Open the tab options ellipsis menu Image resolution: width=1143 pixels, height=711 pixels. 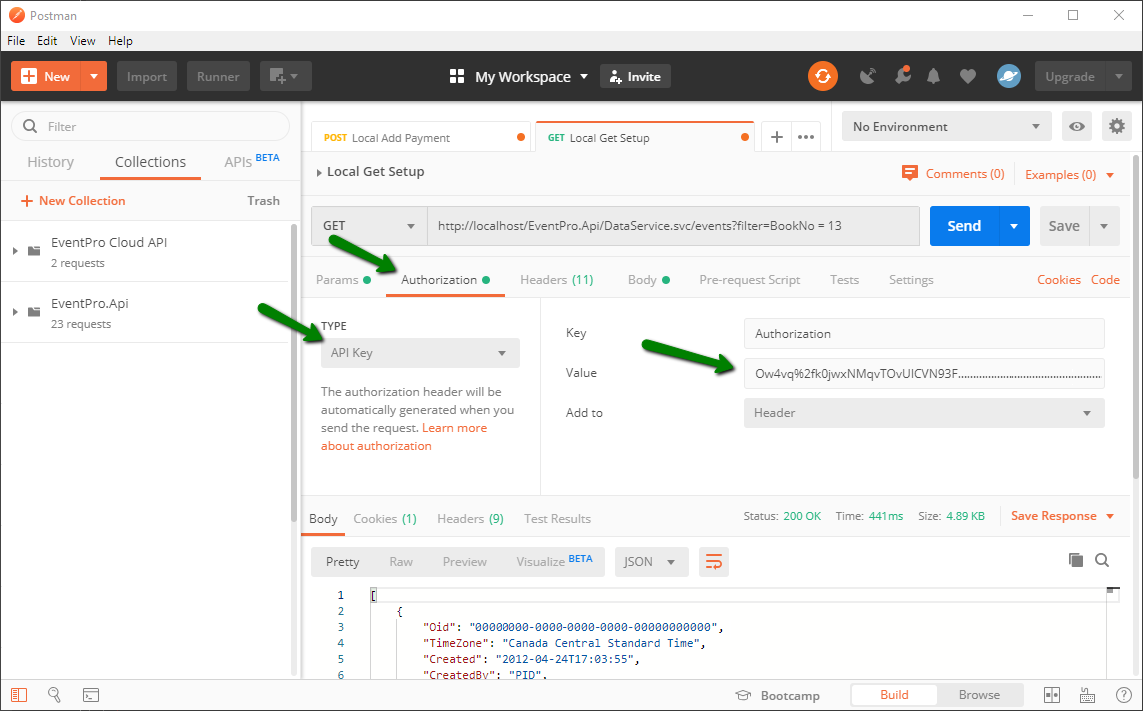tap(805, 137)
